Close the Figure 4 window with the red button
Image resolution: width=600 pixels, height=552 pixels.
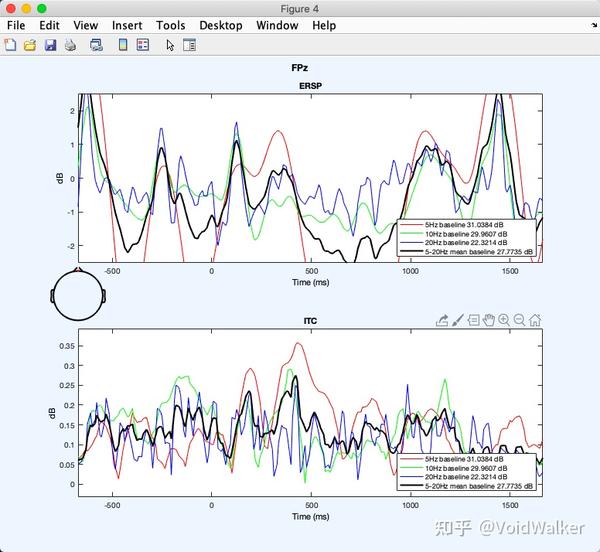pos(11,8)
